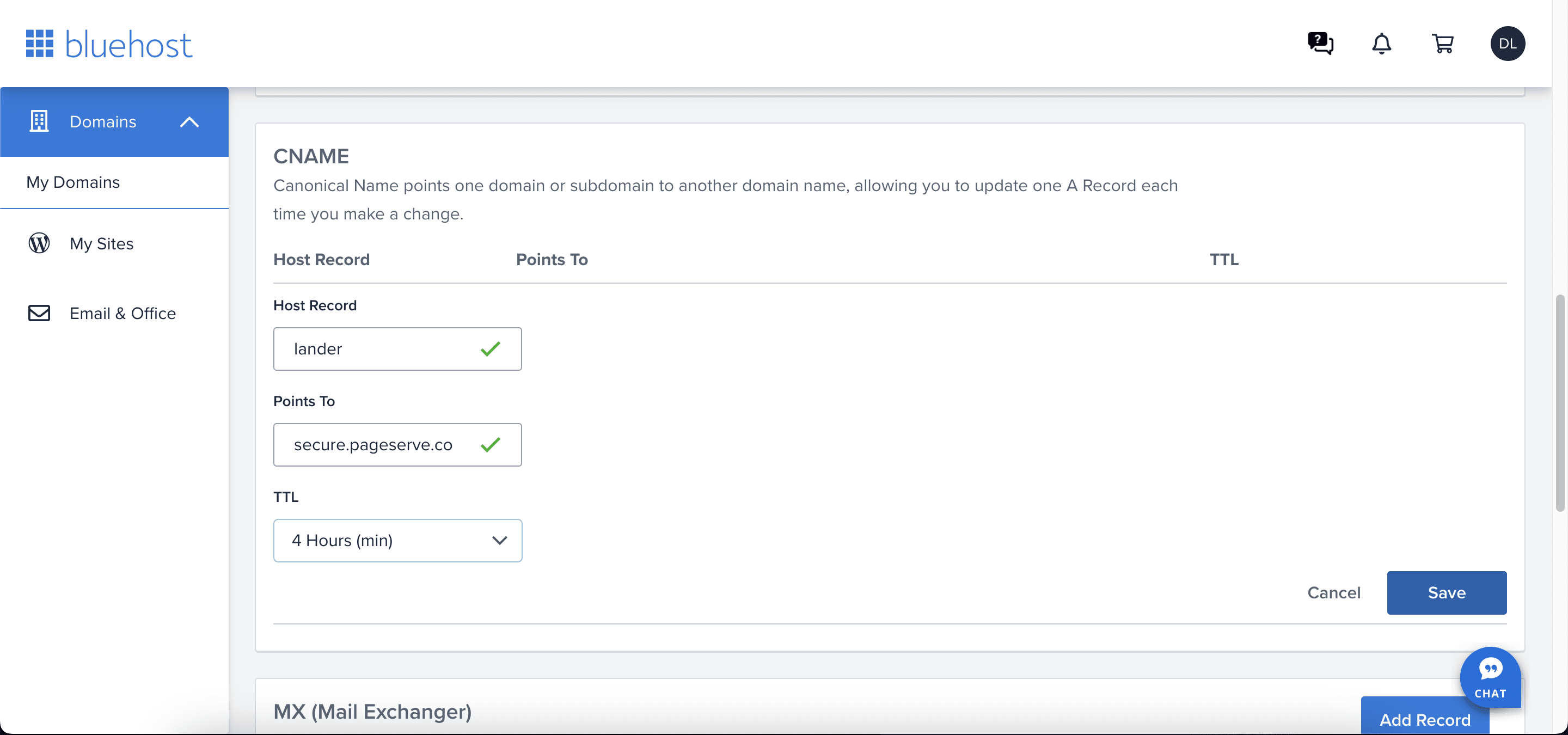The image size is (1568, 735).
Task: Click the Points To column header
Action: tap(552, 260)
